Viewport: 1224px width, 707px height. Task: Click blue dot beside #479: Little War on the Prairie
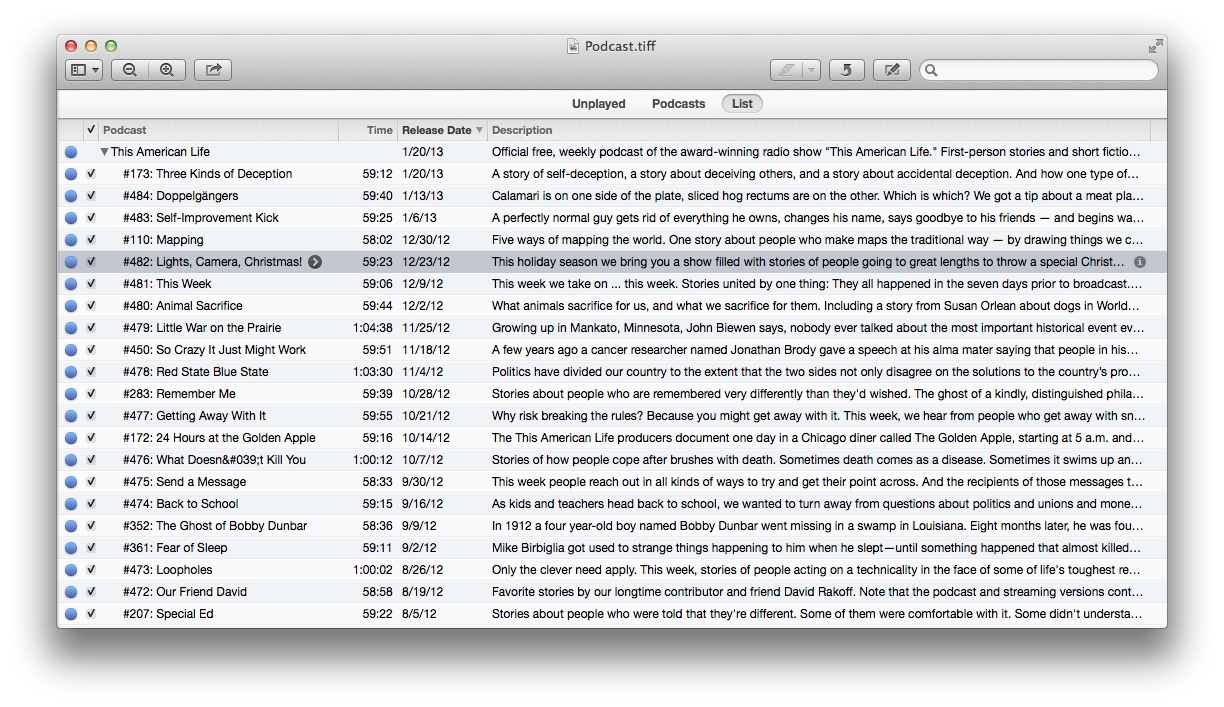[71, 328]
